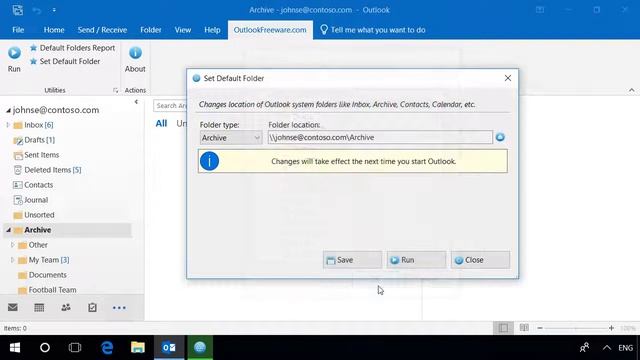
Task: Open People tray icon on taskbar
Action: pos(584,347)
